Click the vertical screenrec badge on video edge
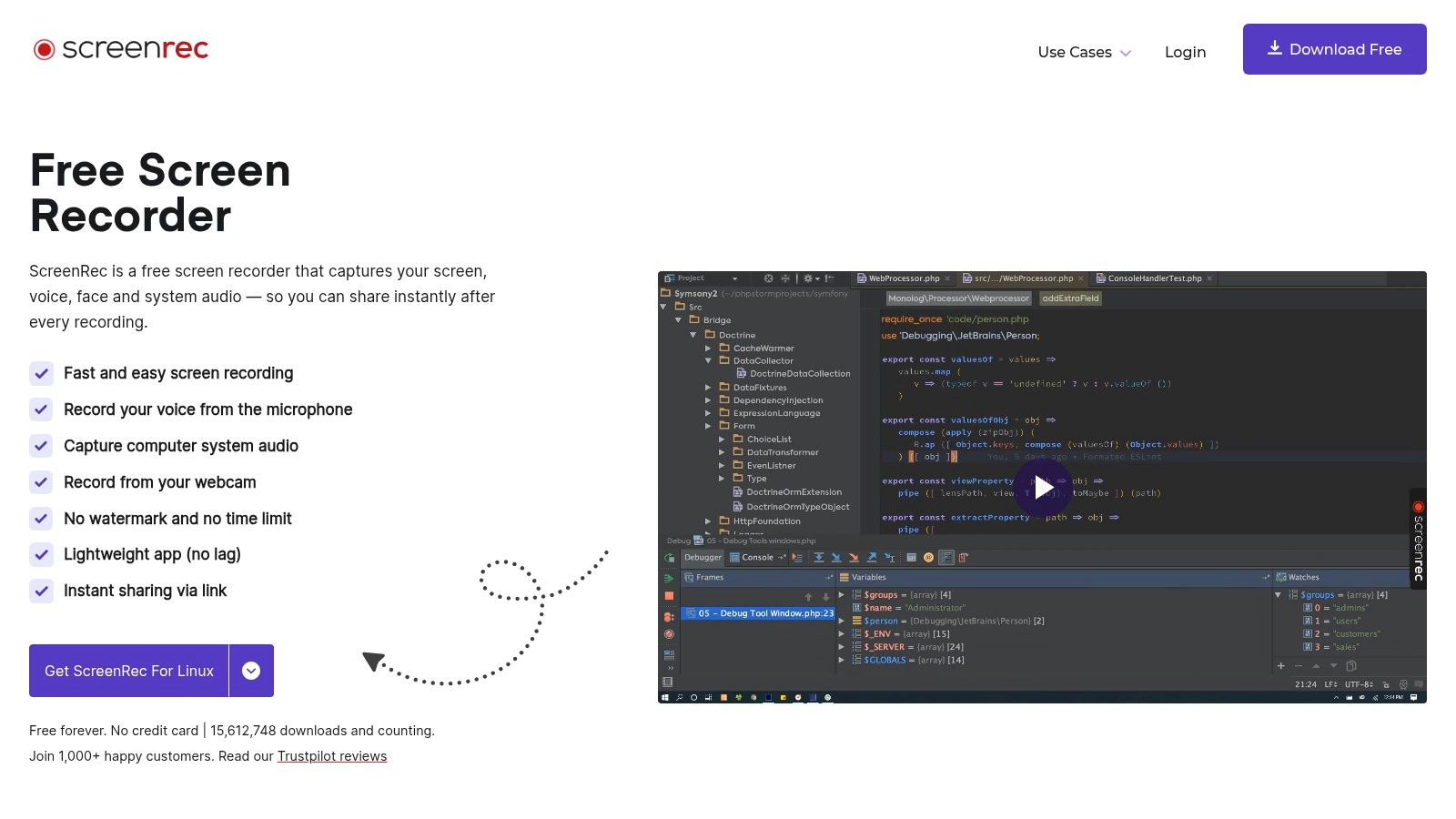This screenshot has height=819, width=1456. coord(1418,540)
